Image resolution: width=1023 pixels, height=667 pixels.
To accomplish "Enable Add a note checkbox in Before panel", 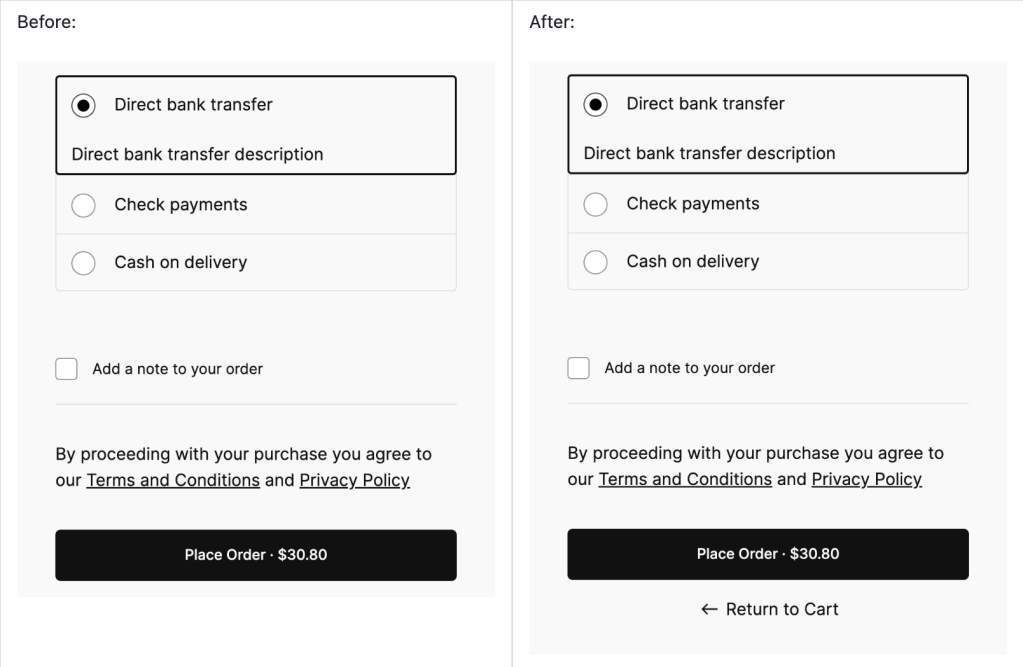I will click(66, 369).
